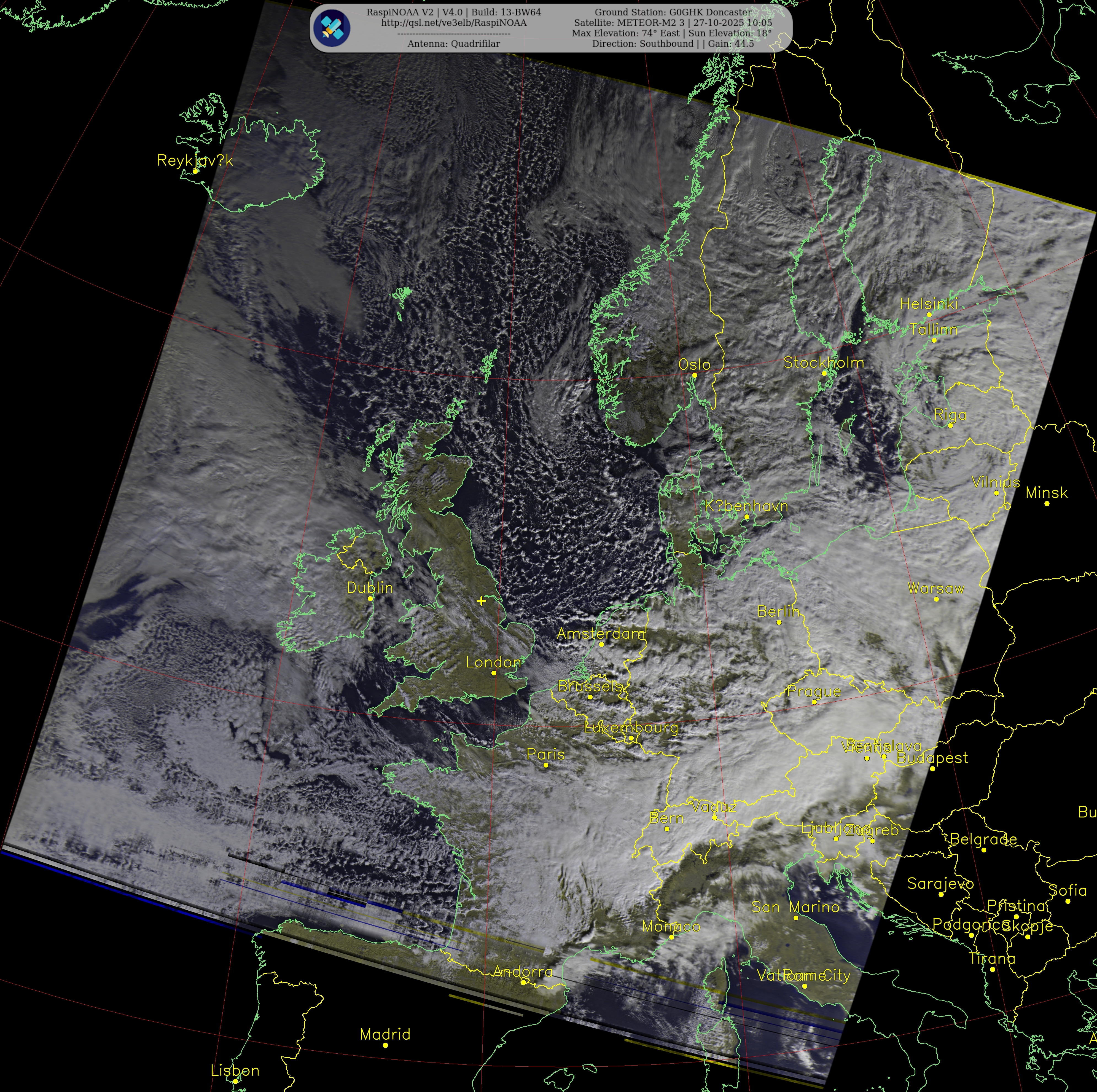Click the Direction Southbound Gain text

[673, 44]
